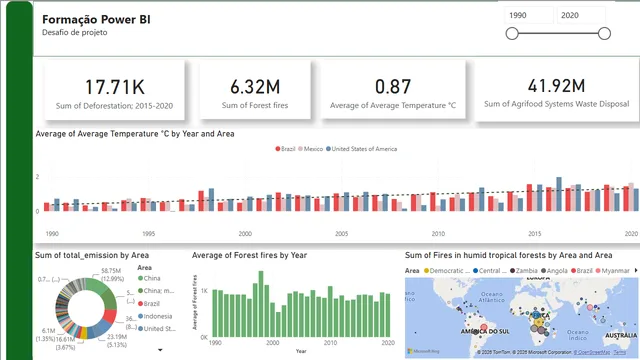Click 'Central ...' item in the map legend
The height and width of the screenshot is (360, 640).
coord(489,271)
